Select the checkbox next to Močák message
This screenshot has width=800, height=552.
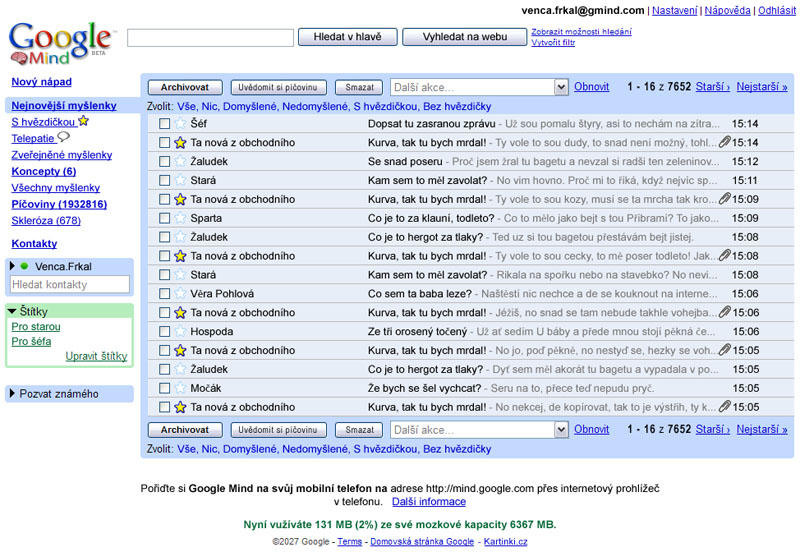(164, 388)
